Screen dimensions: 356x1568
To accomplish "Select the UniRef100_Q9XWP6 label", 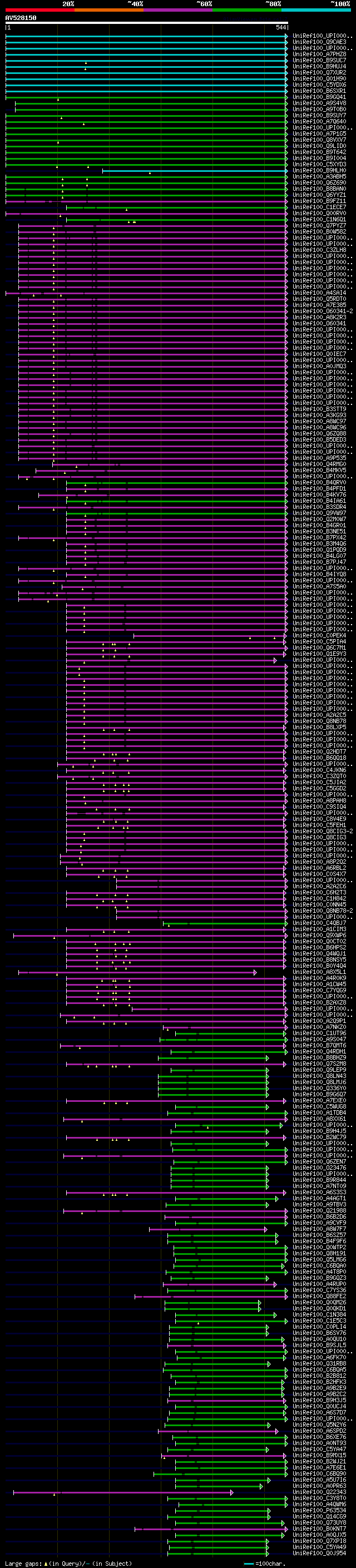I will 319,935.
